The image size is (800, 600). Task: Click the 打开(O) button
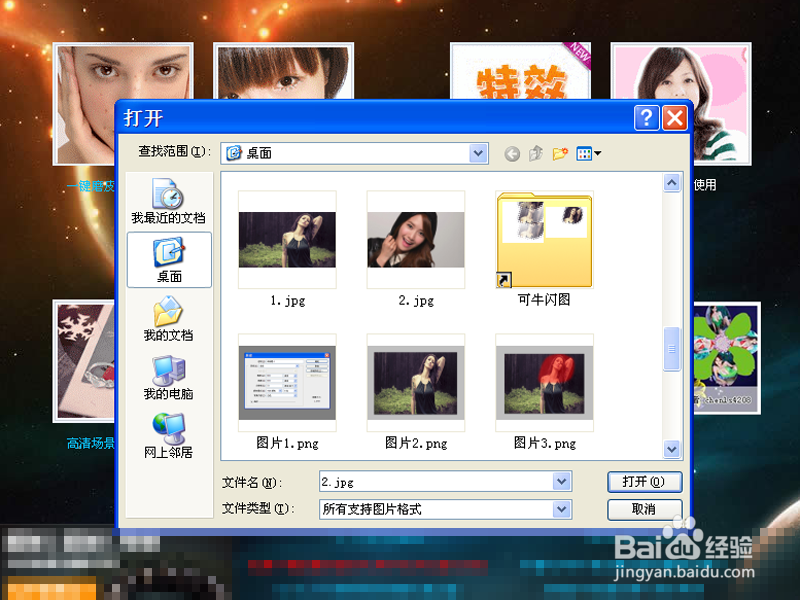click(644, 482)
